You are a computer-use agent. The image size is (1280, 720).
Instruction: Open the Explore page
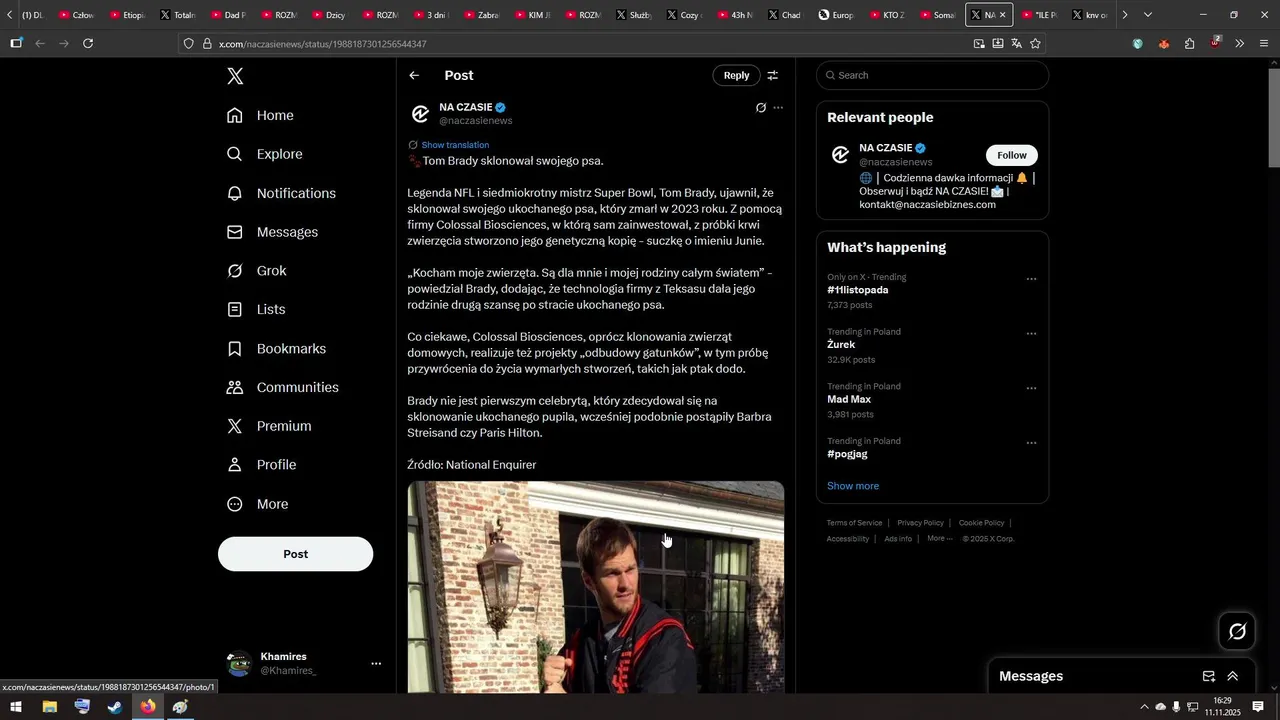(x=264, y=154)
